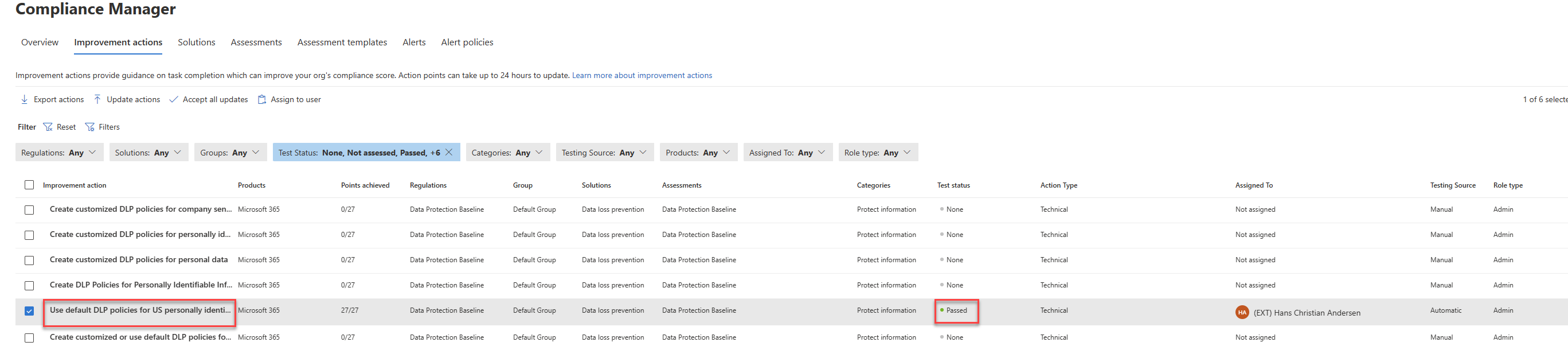Click the Export actions download icon
This screenshot has height=346, width=1568.
pyautogui.click(x=24, y=99)
